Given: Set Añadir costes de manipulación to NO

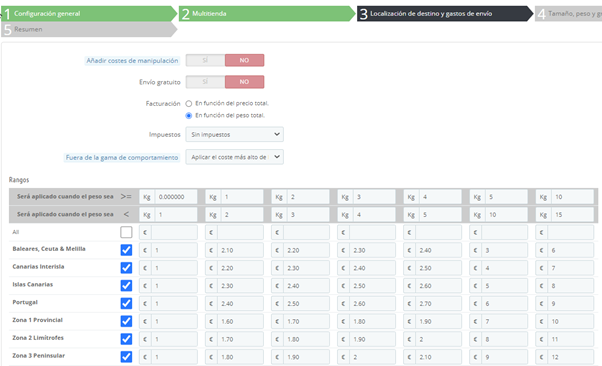Looking at the screenshot, I should 244,60.
